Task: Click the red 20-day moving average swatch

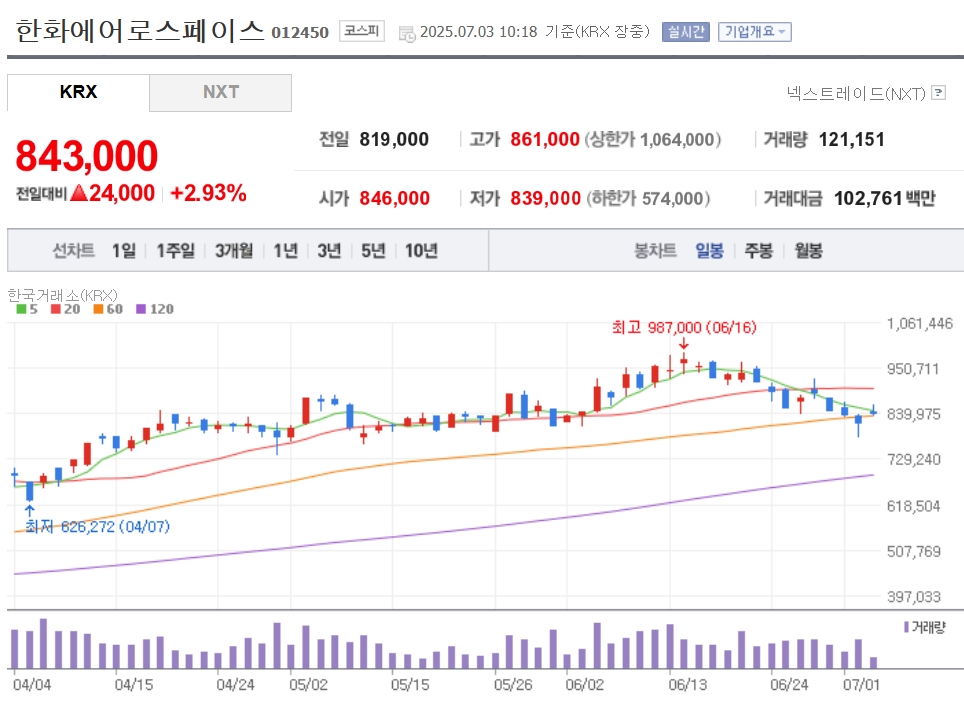Action: tap(56, 309)
